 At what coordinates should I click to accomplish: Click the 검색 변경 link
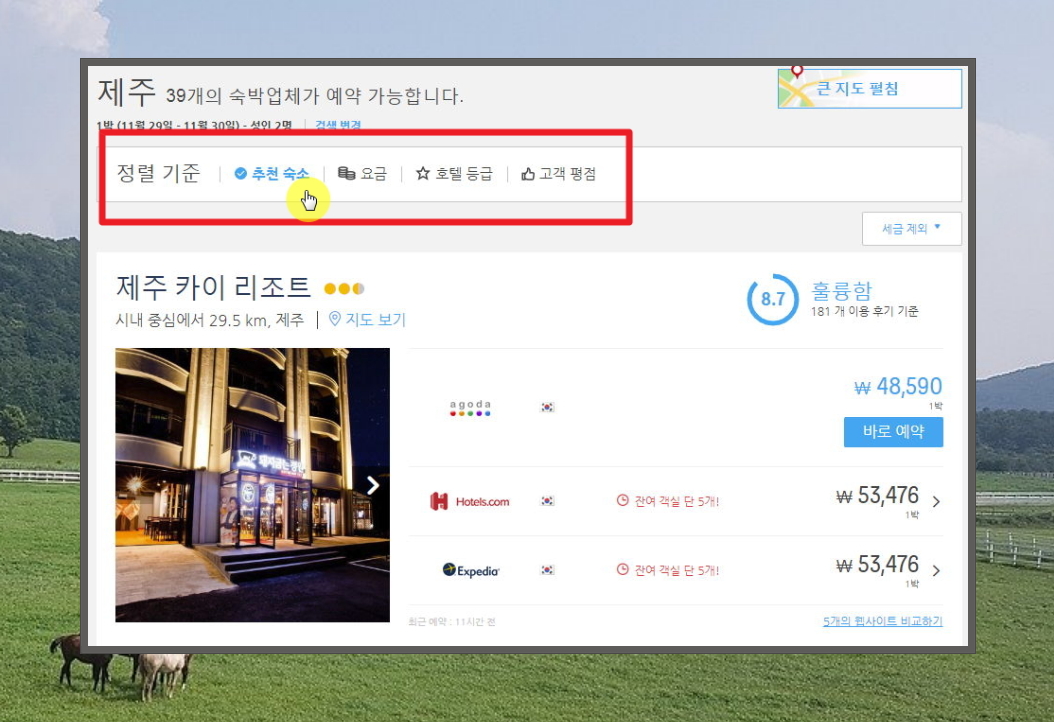[338, 125]
